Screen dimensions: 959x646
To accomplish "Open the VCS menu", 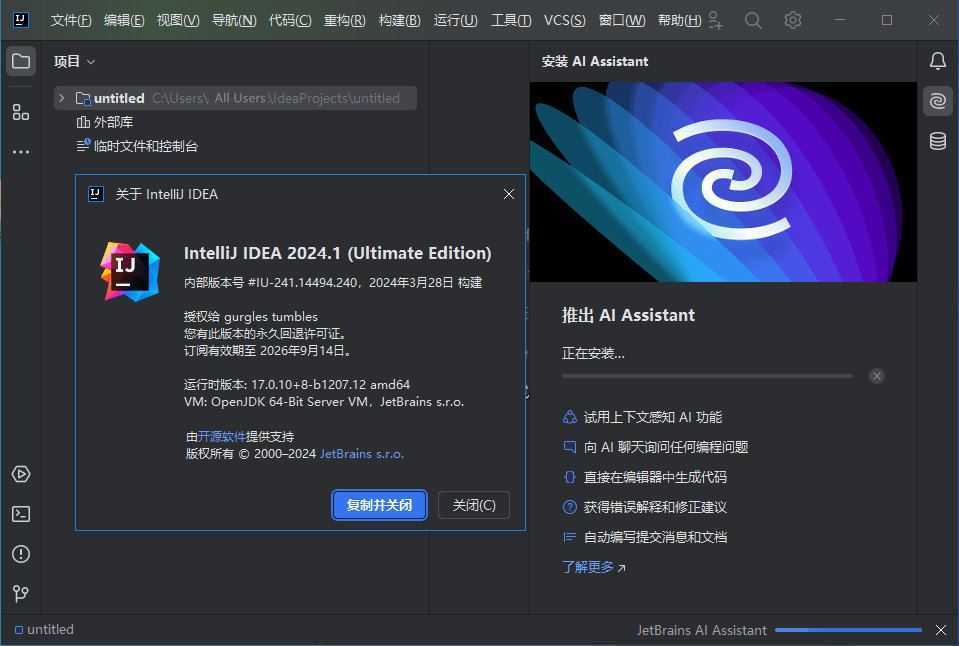I will tap(564, 19).
